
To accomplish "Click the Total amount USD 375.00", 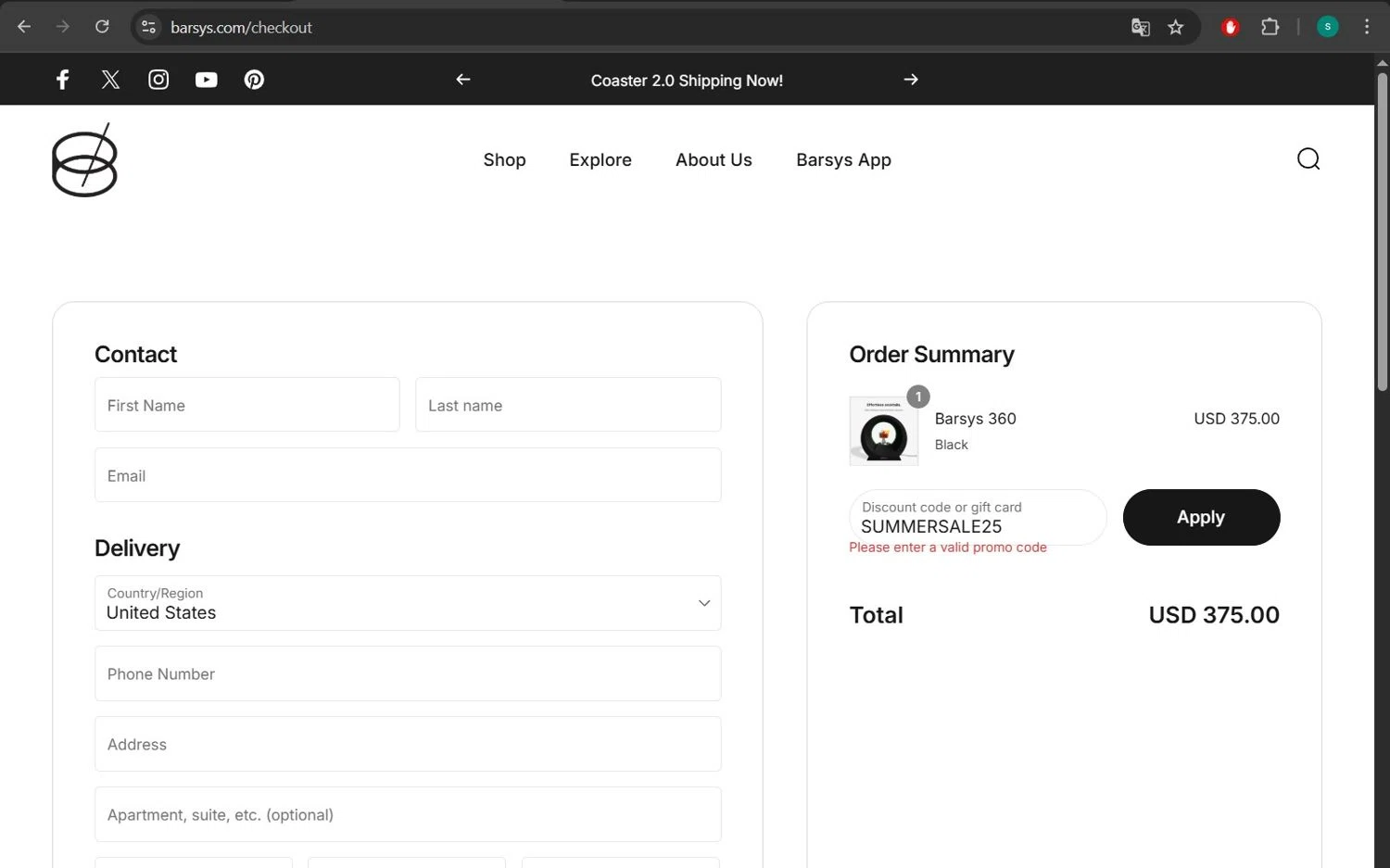I will [1214, 615].
